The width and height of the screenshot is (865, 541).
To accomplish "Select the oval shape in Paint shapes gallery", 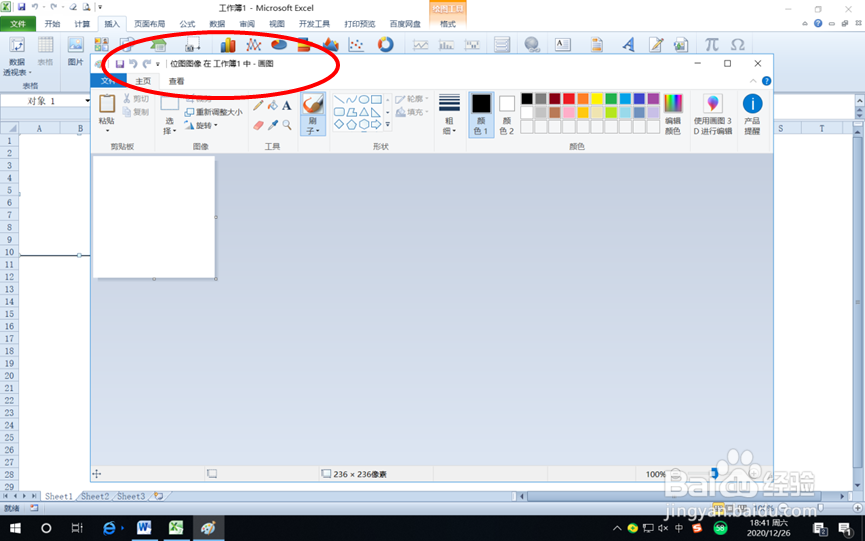I will pos(364,99).
